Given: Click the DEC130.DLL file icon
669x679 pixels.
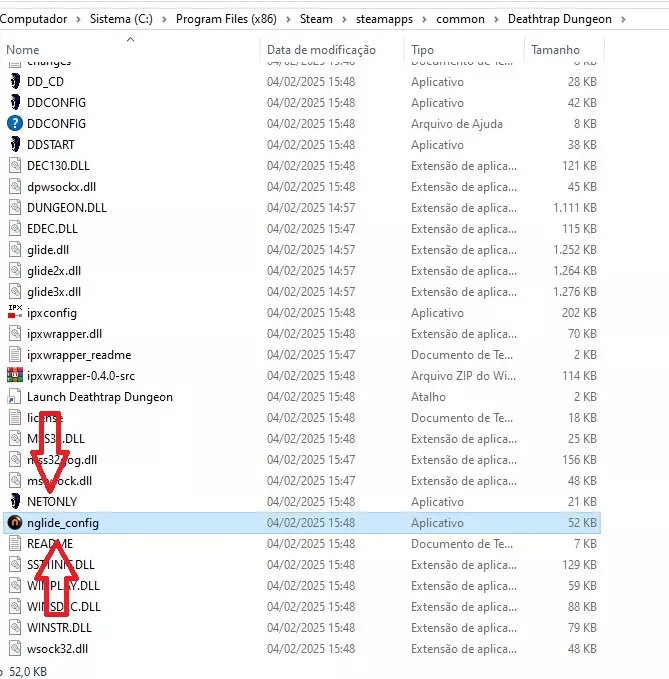Looking at the screenshot, I should click(15, 165).
